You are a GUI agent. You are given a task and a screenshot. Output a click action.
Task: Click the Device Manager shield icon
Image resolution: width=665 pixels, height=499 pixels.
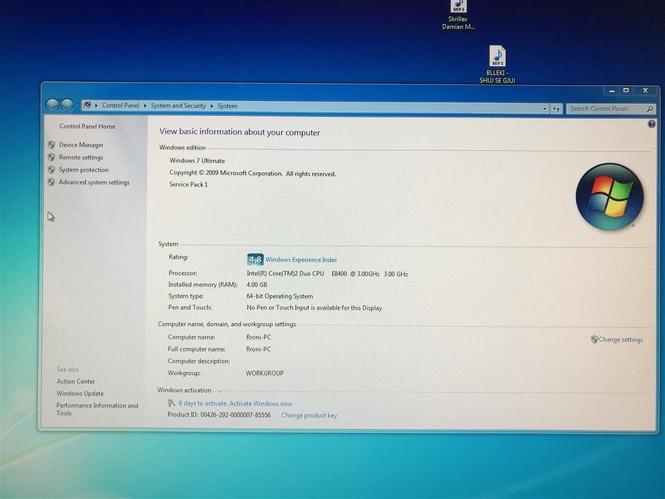coord(51,145)
